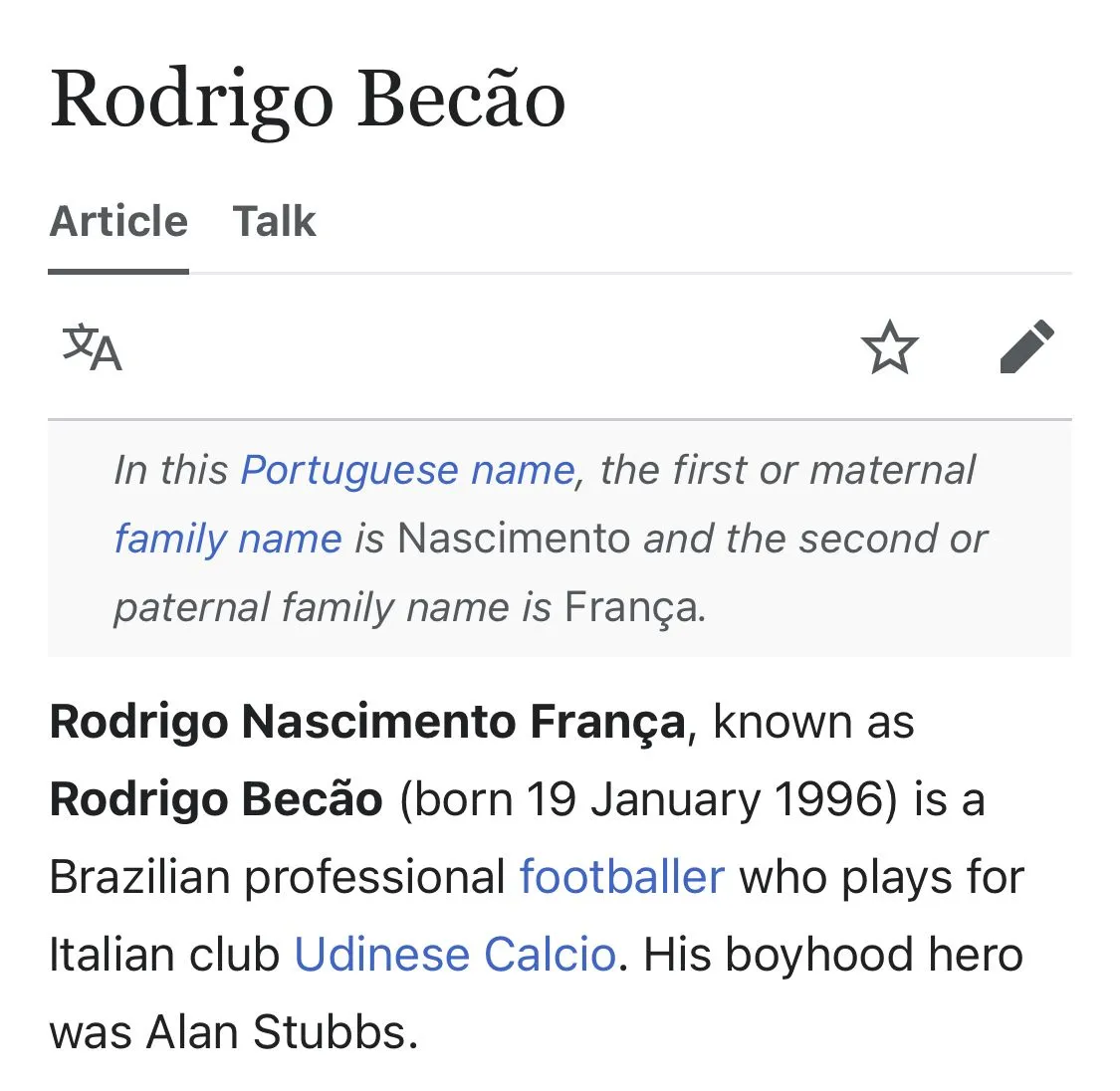The width and height of the screenshot is (1120, 1091).
Task: Click the Rodrigo Becão page title
Action: [308, 100]
